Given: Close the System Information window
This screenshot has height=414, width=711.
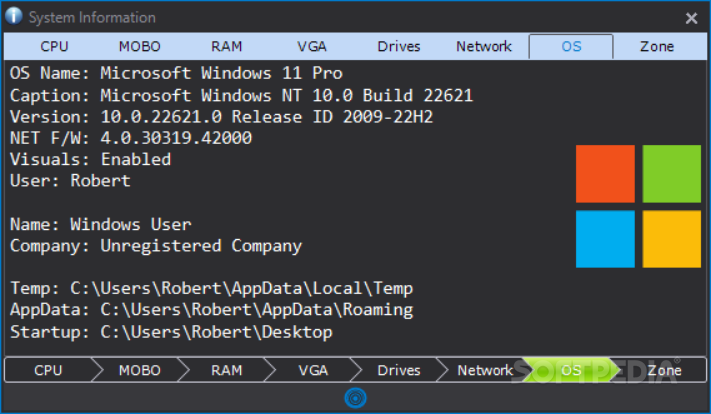Looking at the screenshot, I should click(691, 18).
